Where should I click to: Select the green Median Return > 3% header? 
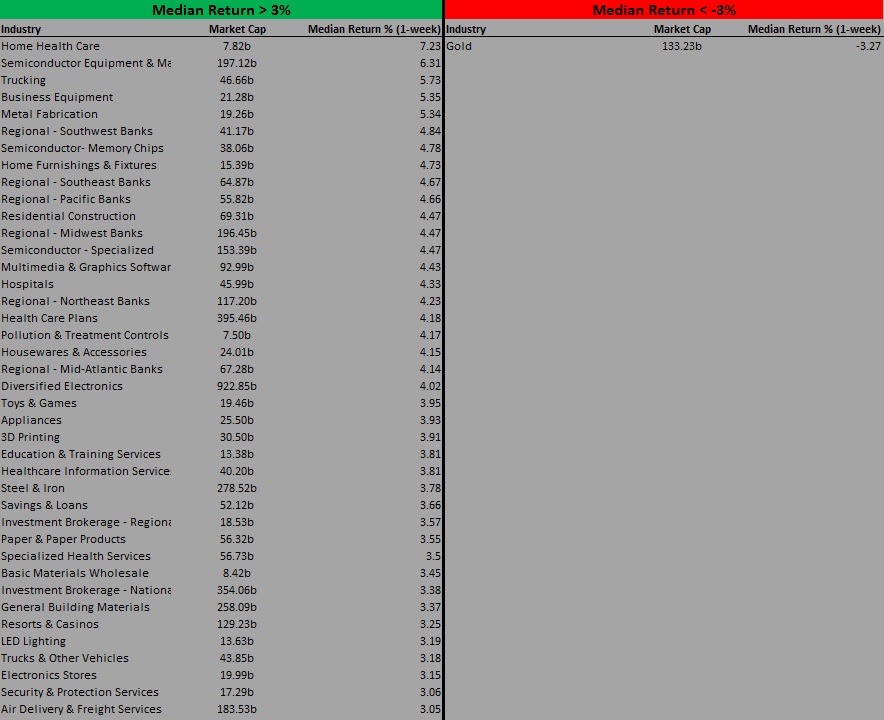(221, 10)
